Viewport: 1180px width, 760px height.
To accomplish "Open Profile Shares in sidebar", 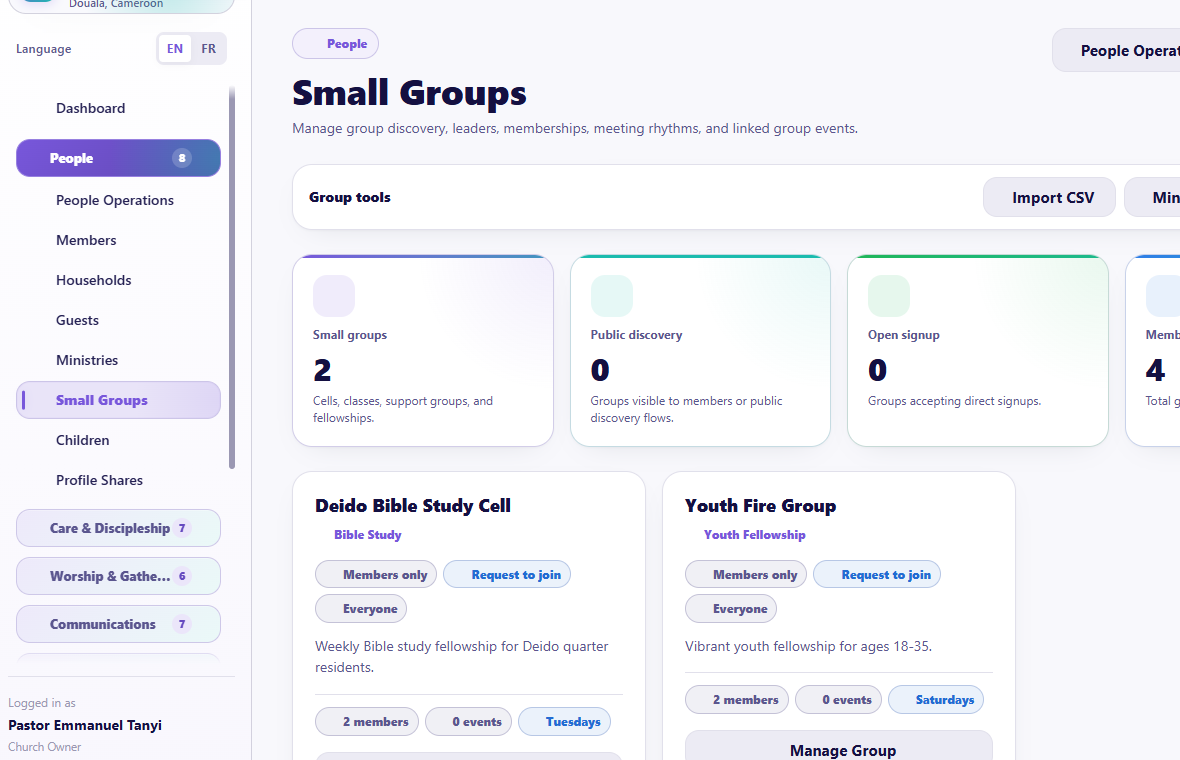I will click(118, 480).
